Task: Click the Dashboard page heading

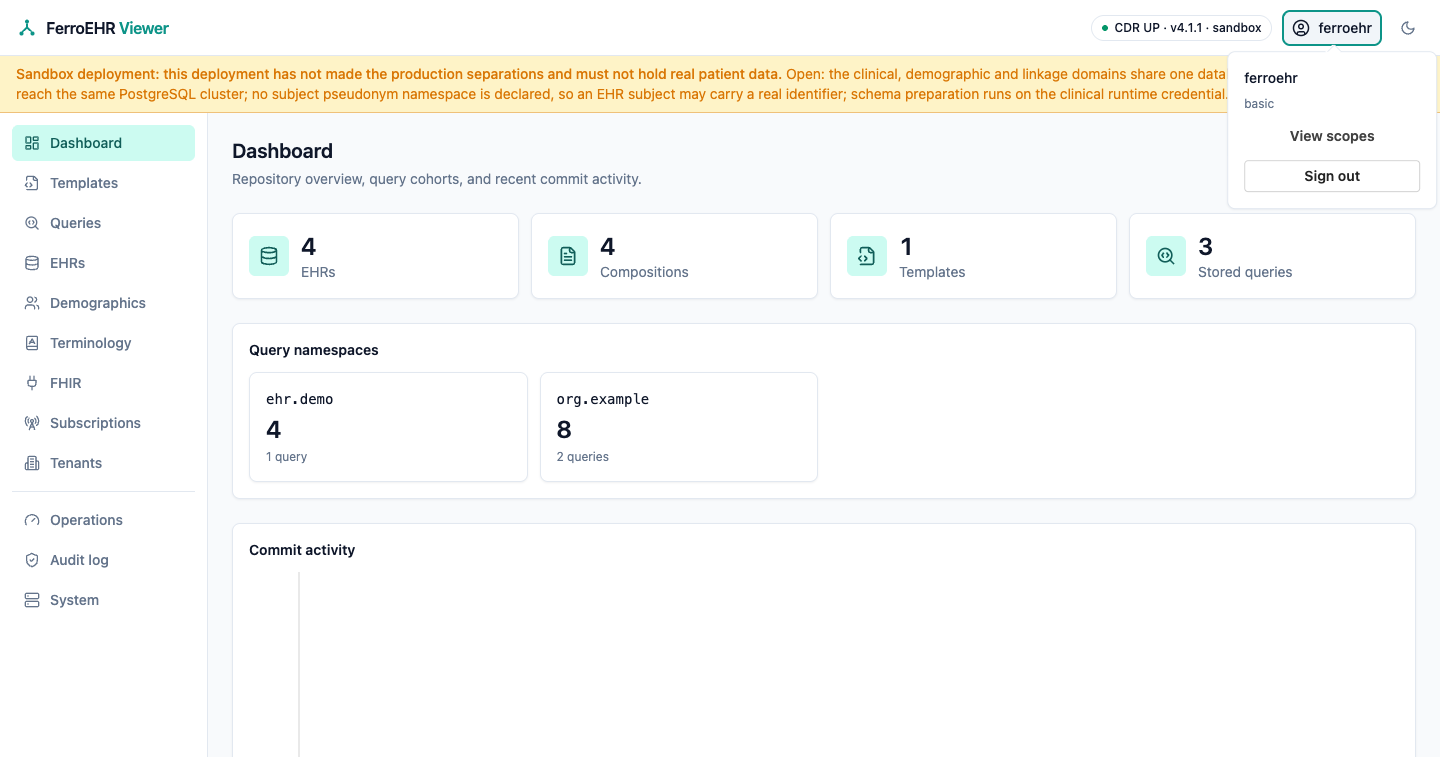Action: [283, 151]
